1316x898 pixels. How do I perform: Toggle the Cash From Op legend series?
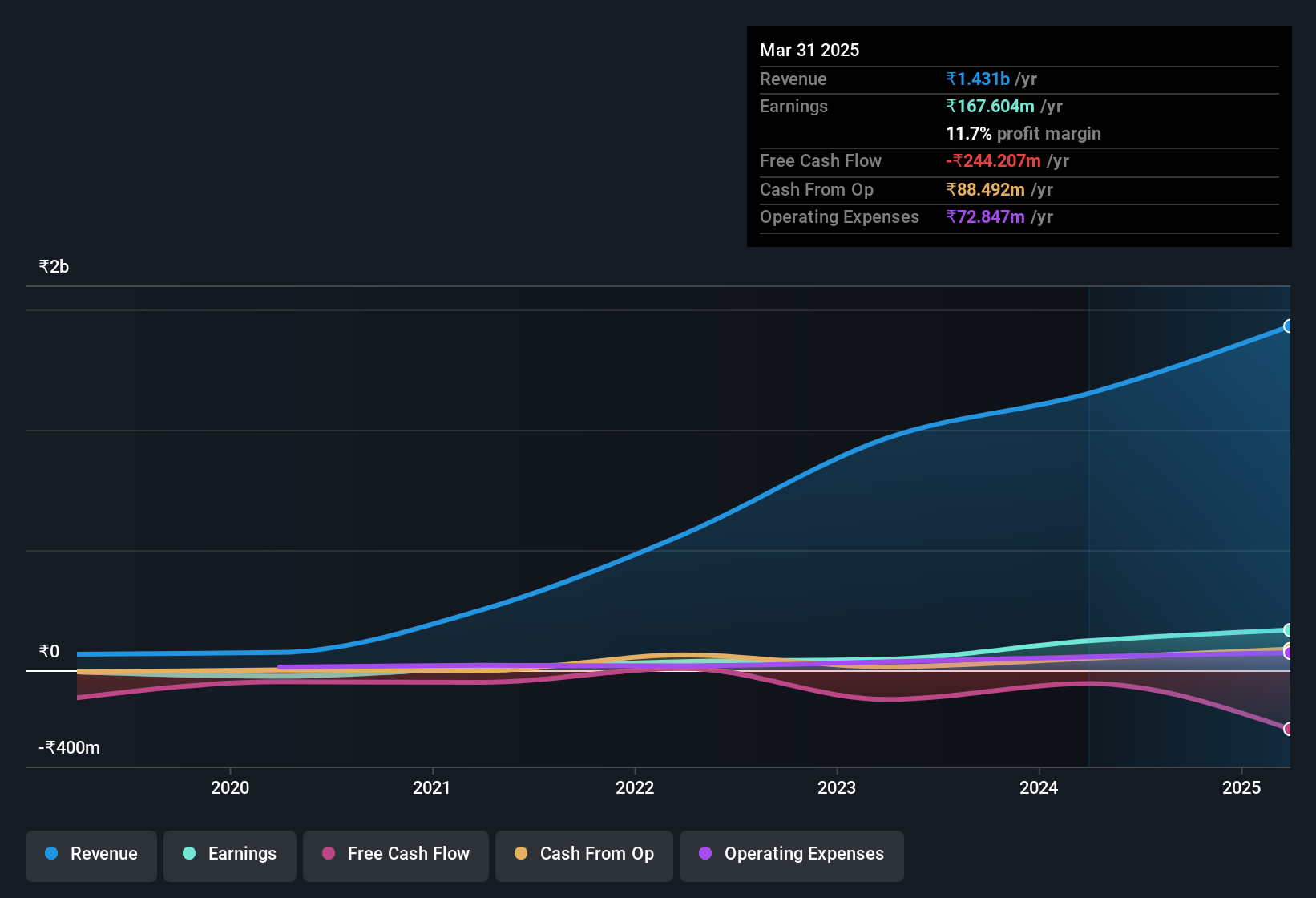point(584,854)
